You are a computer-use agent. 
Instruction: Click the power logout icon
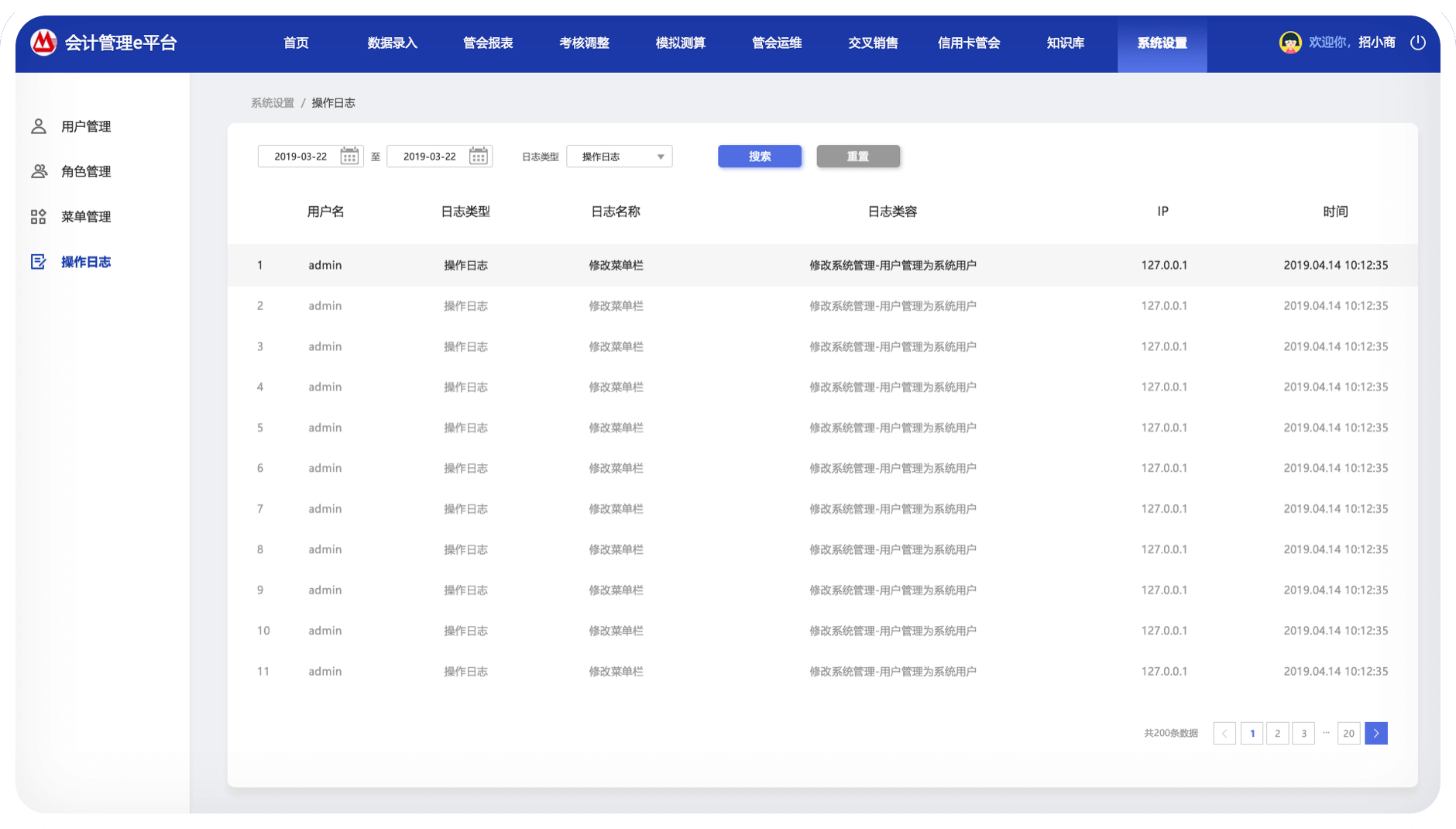(x=1417, y=43)
